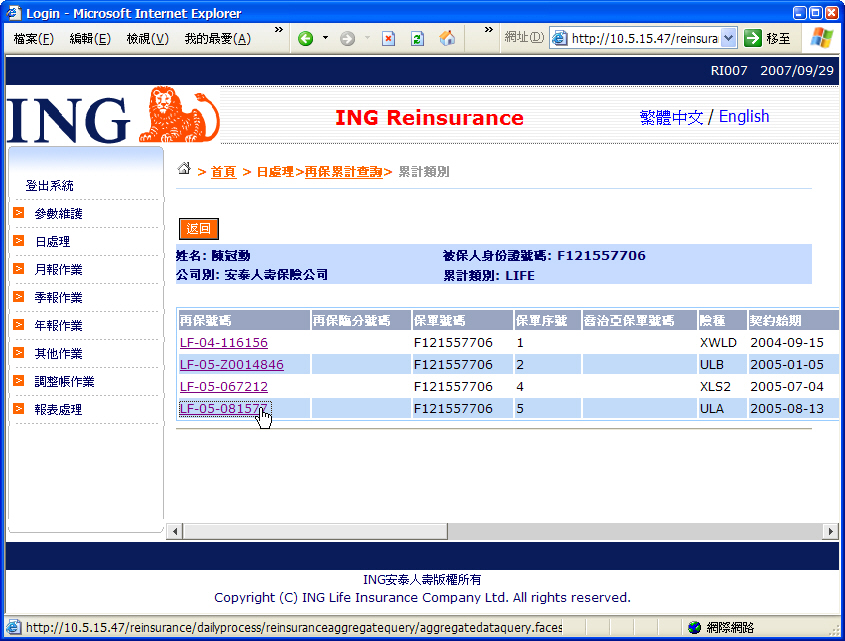Click the horizontal scrollbar right arrow
This screenshot has height=641, width=845.
point(830,532)
